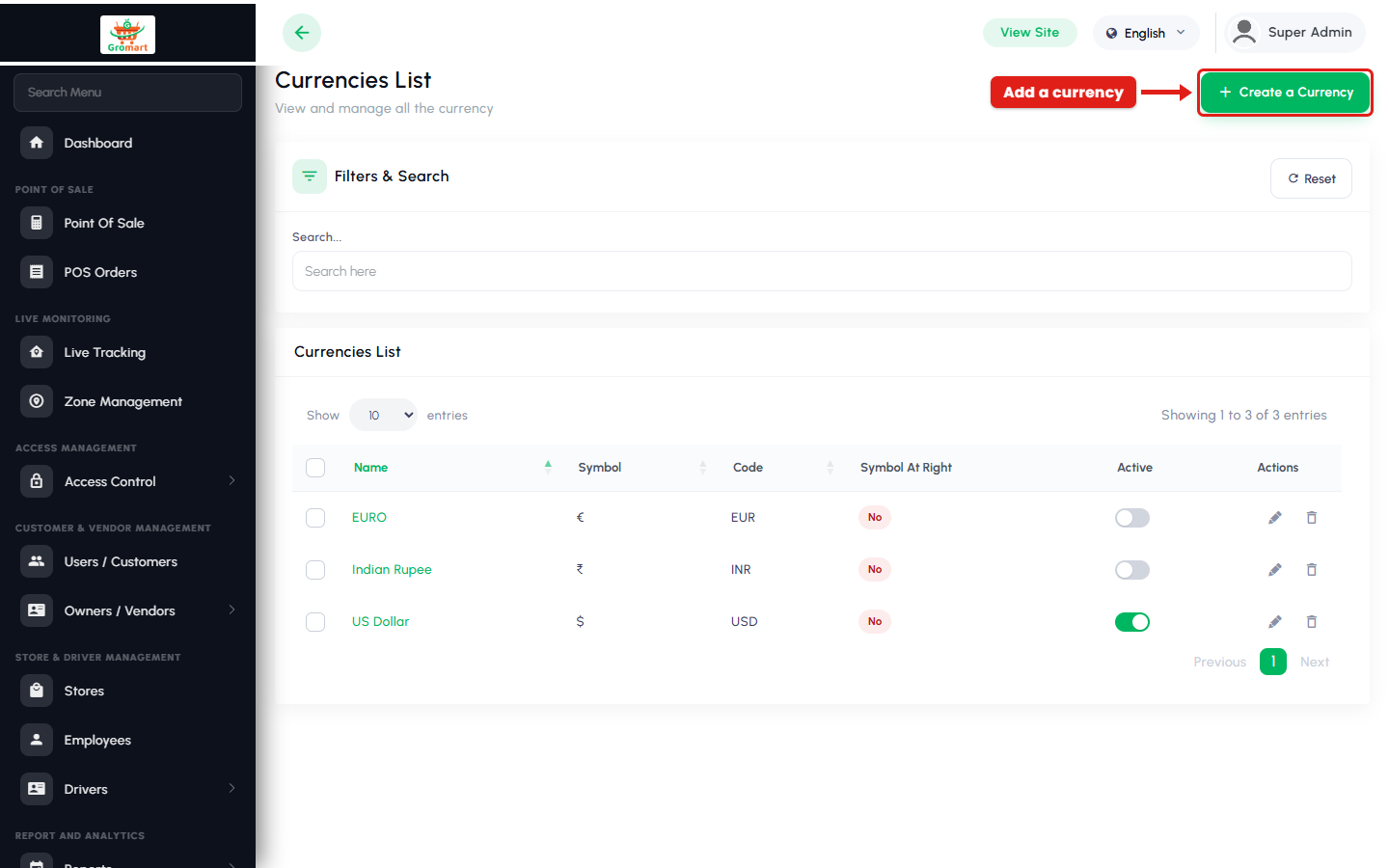Disable the US Dollar active toggle
The height and width of the screenshot is (868, 1389).
click(x=1132, y=622)
